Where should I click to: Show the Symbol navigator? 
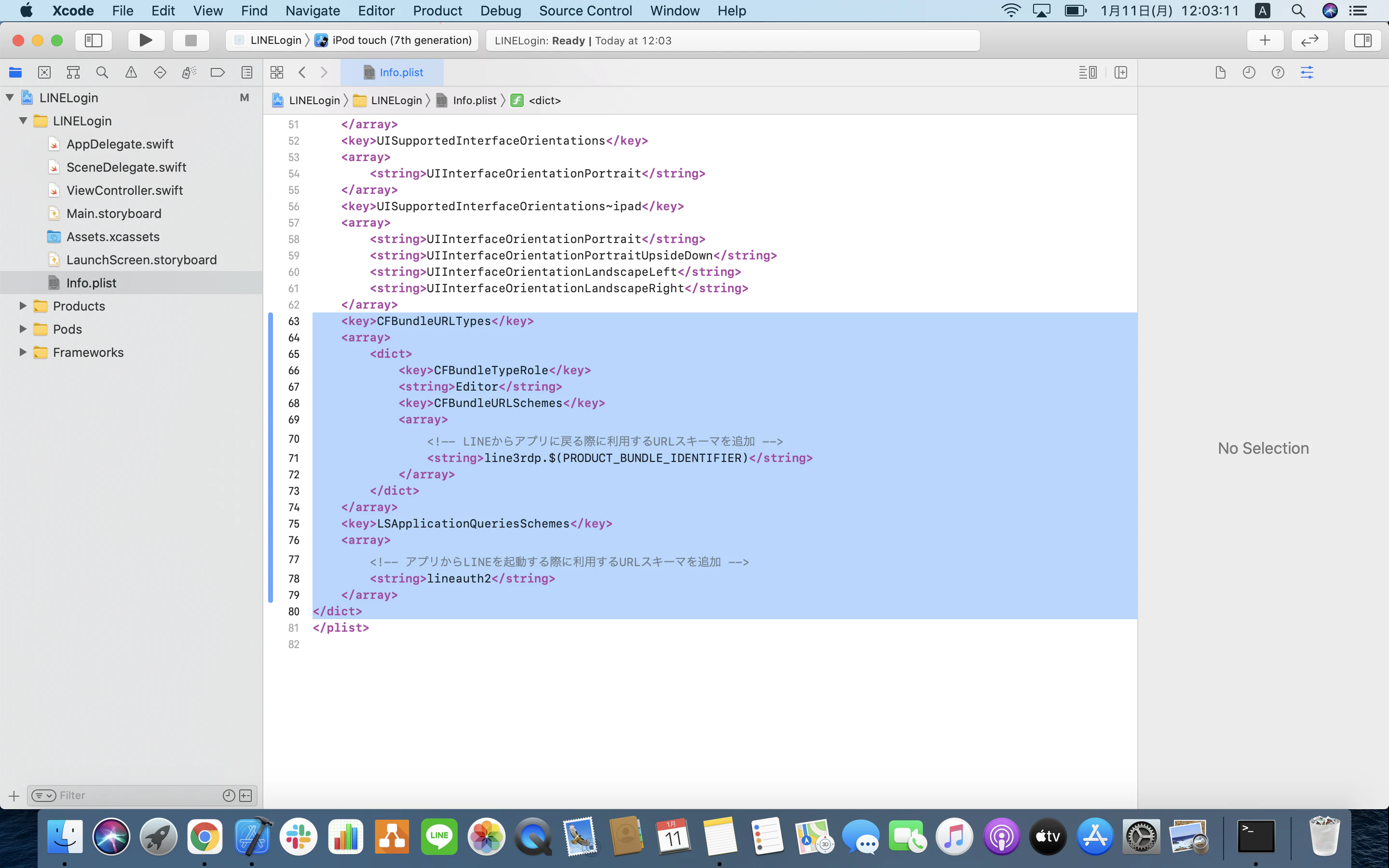tap(73, 72)
